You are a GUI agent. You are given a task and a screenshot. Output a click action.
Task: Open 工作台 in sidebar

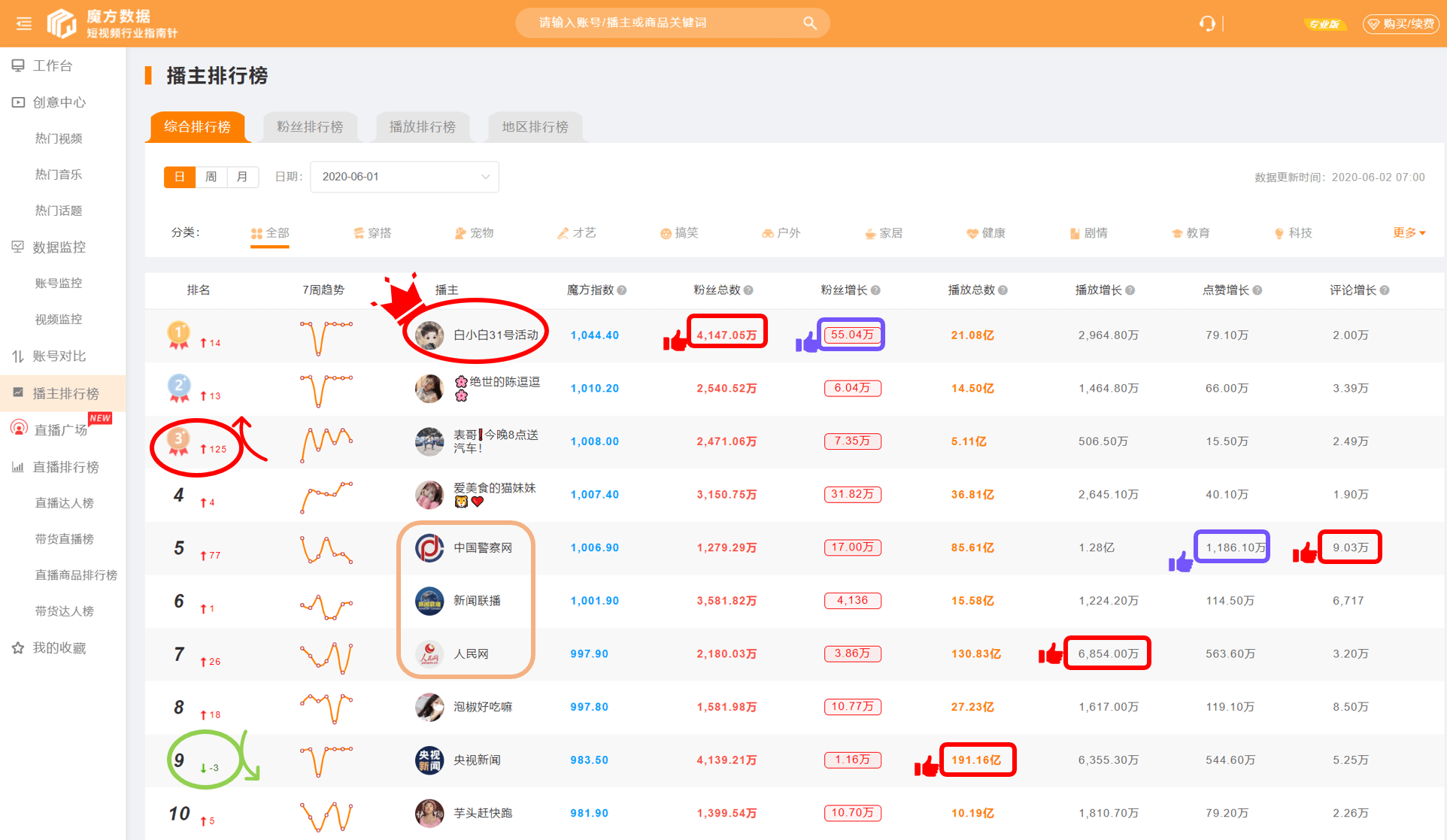(53, 65)
